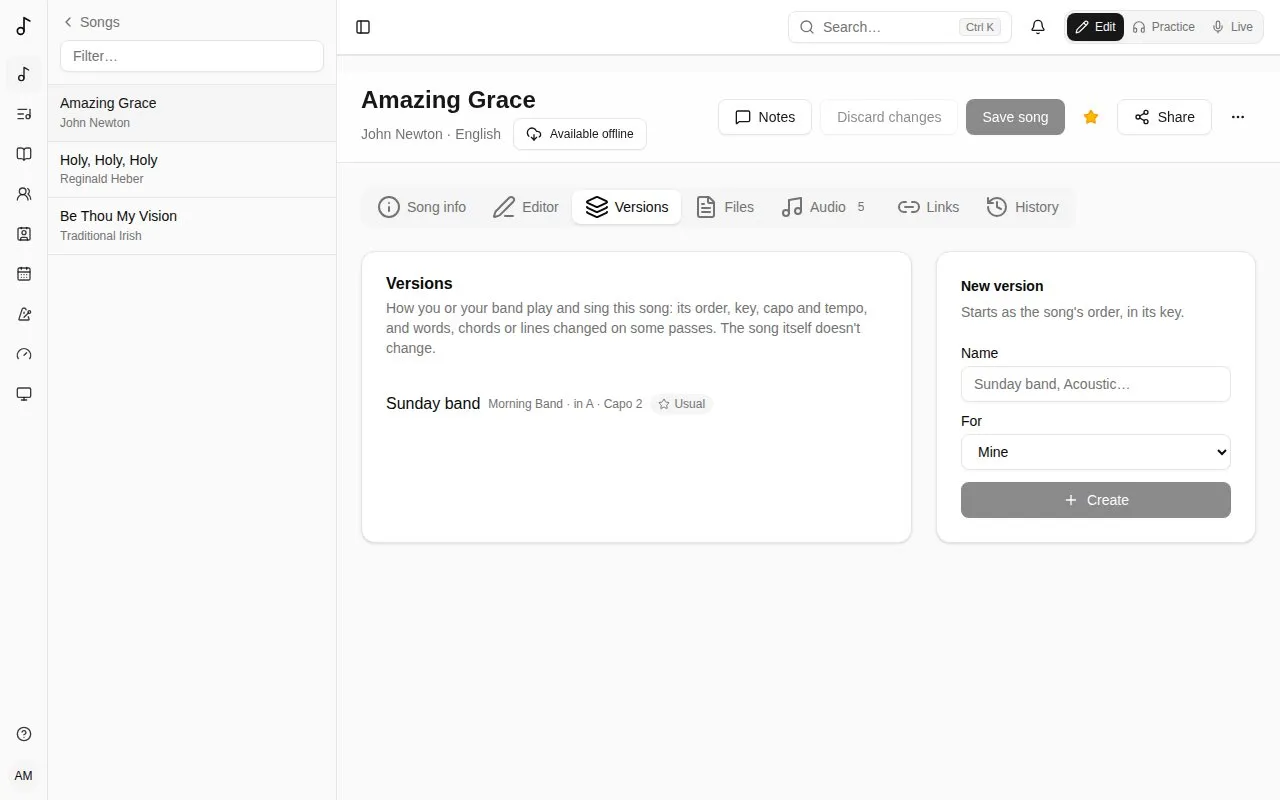Click the Share button
The width and height of the screenshot is (1280, 800).
1164,117
